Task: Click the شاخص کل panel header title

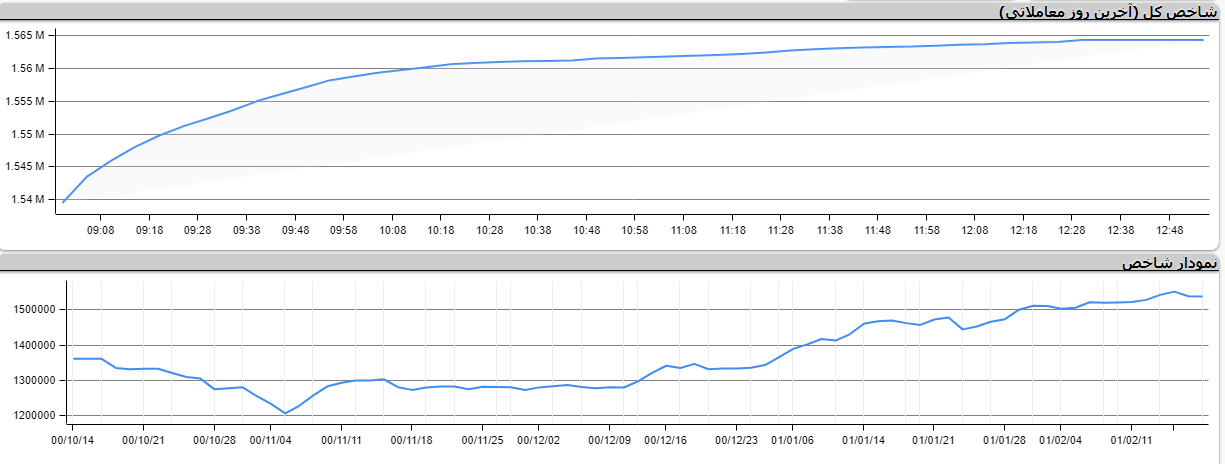Action: [1108, 12]
